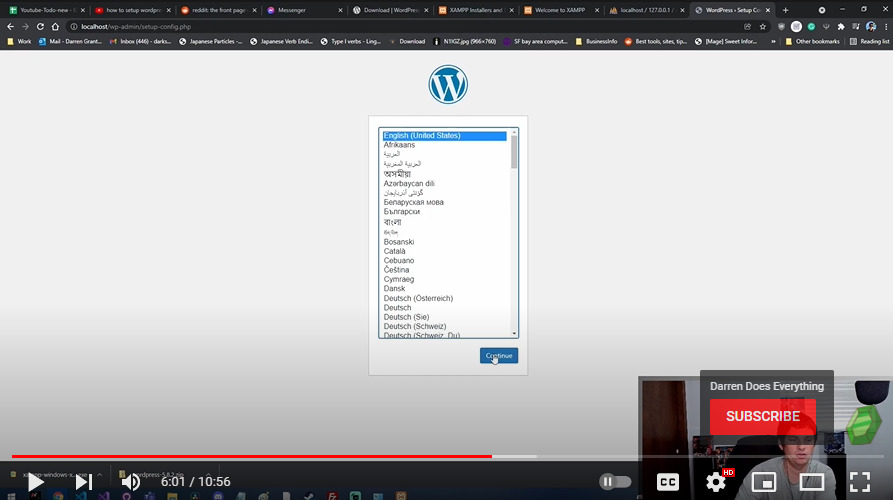Switch to Download WordPress tab
Viewport: 893px width, 500px height.
(x=389, y=10)
